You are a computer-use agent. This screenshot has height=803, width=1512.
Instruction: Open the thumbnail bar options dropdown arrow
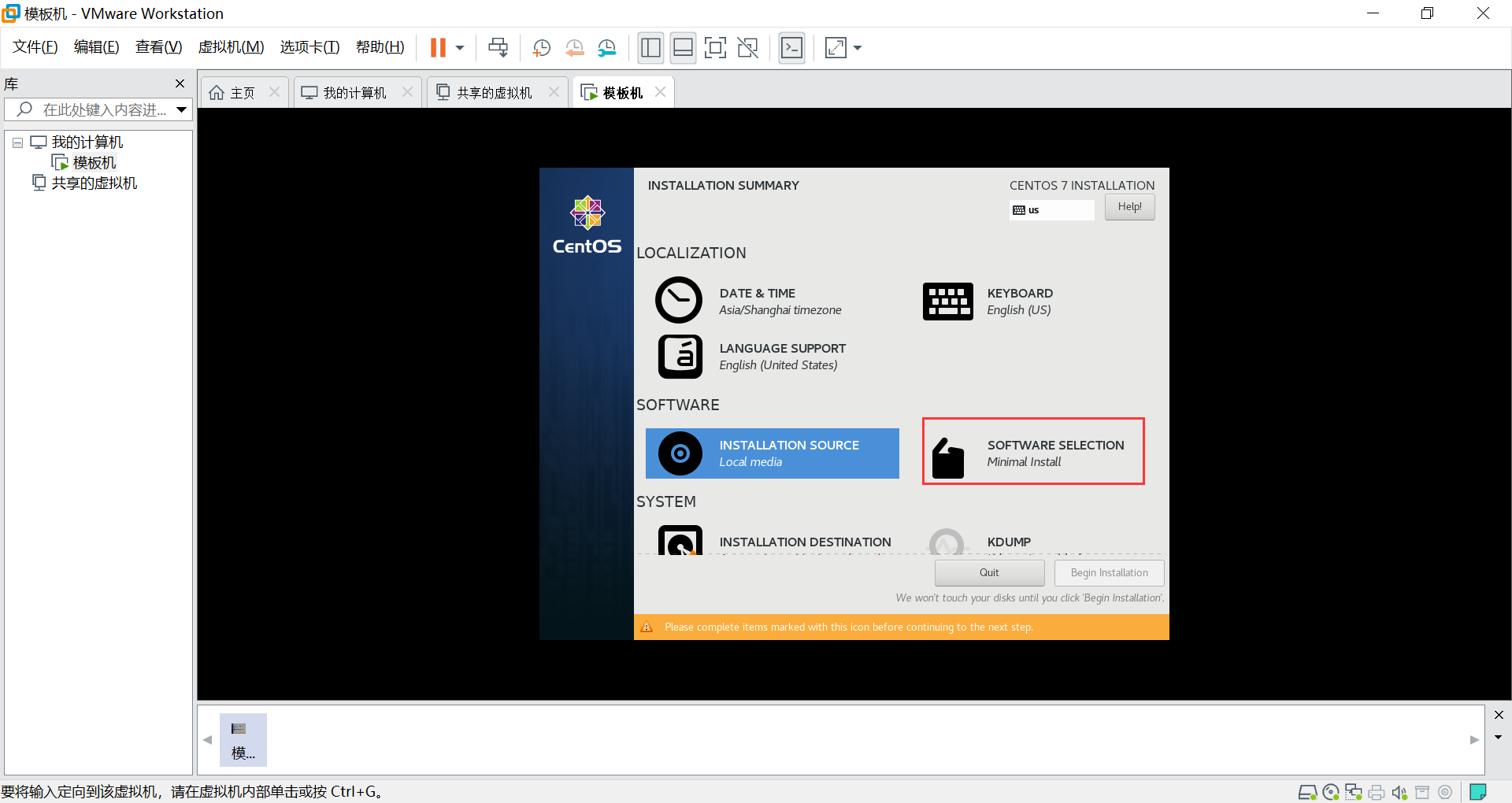1499,738
